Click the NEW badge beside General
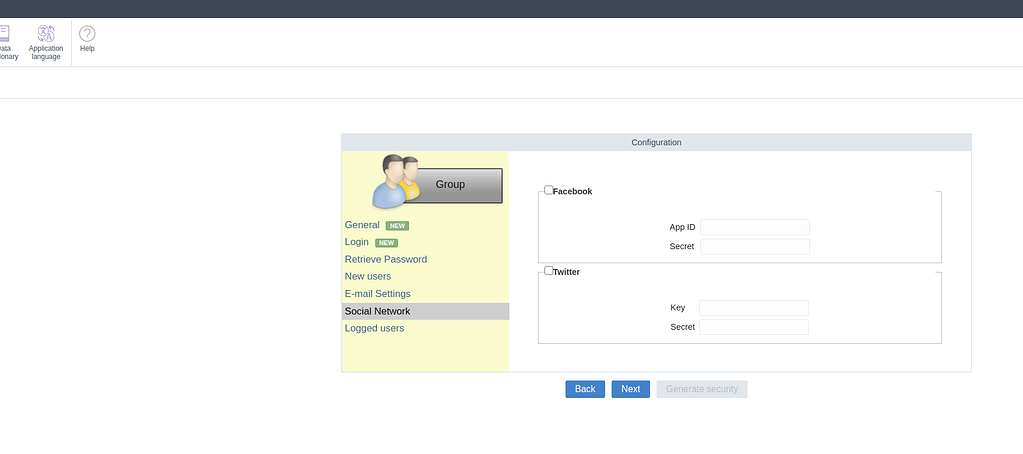The image size is (1023, 454). (397, 226)
